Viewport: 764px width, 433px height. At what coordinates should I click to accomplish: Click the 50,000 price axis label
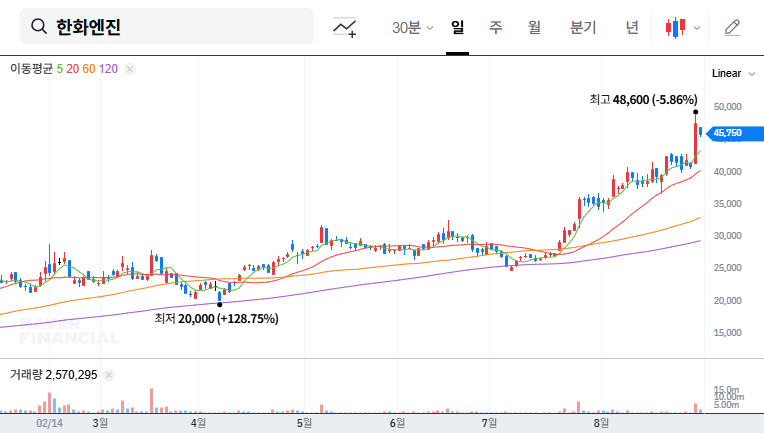click(x=727, y=107)
